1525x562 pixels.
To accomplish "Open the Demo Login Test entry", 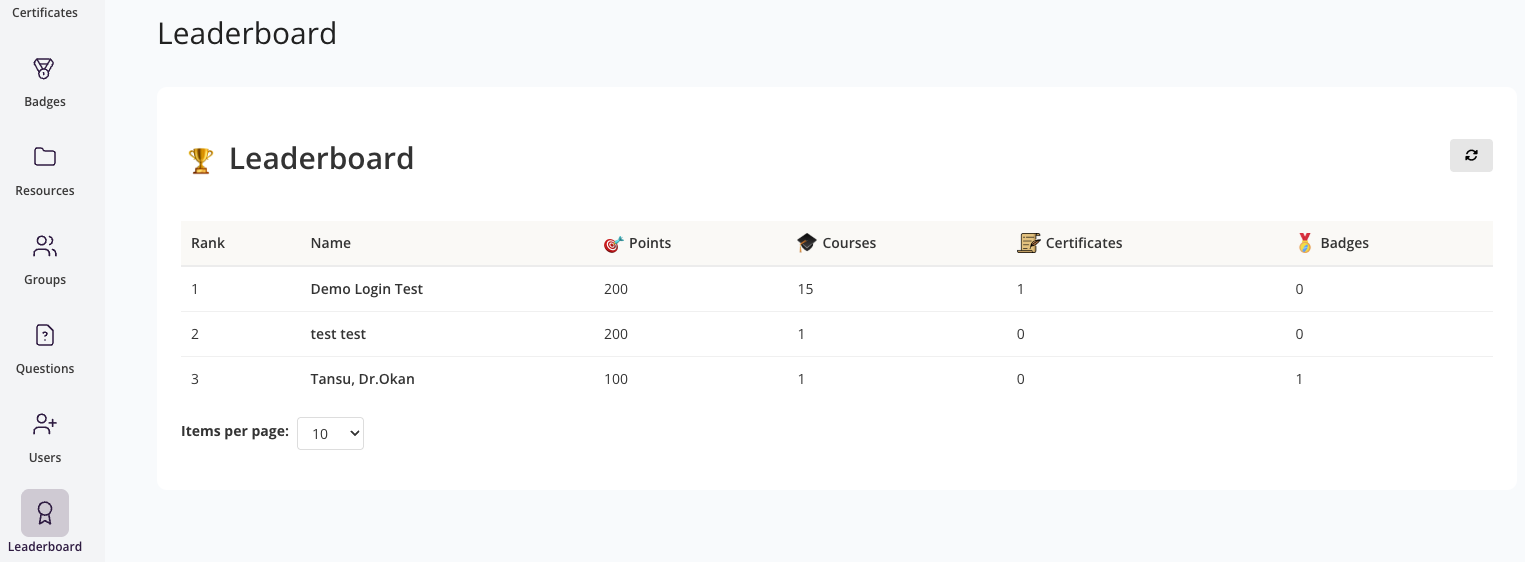I will 366,289.
